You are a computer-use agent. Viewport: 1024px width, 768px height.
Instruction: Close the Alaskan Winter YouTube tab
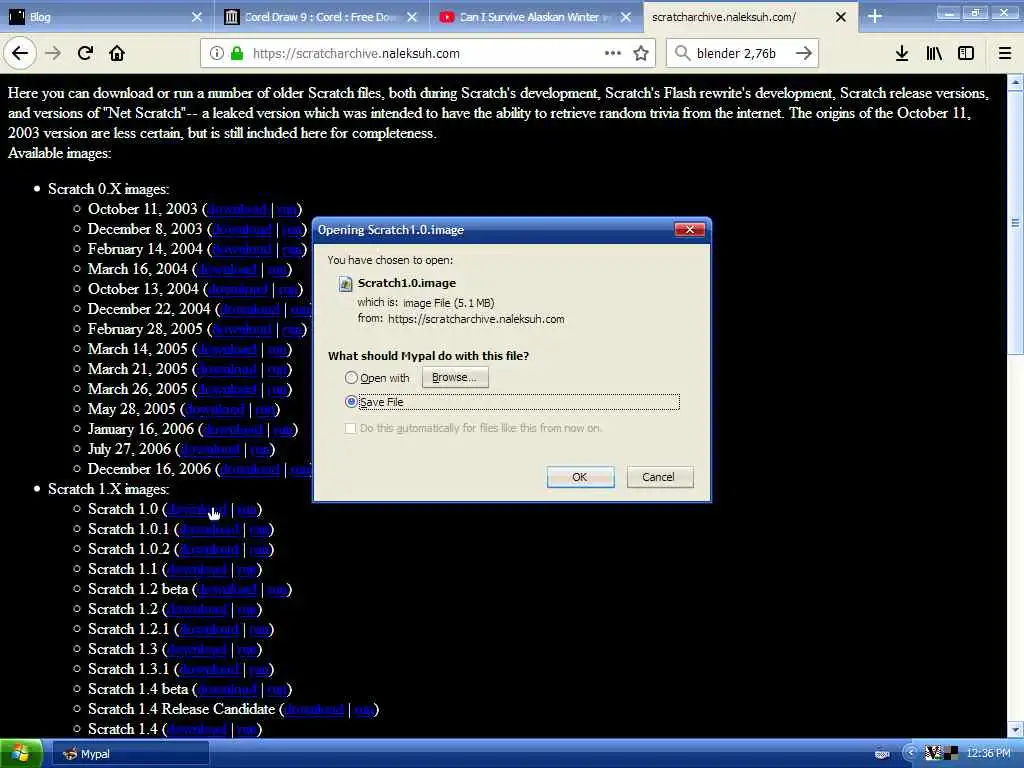pyautogui.click(x=626, y=17)
